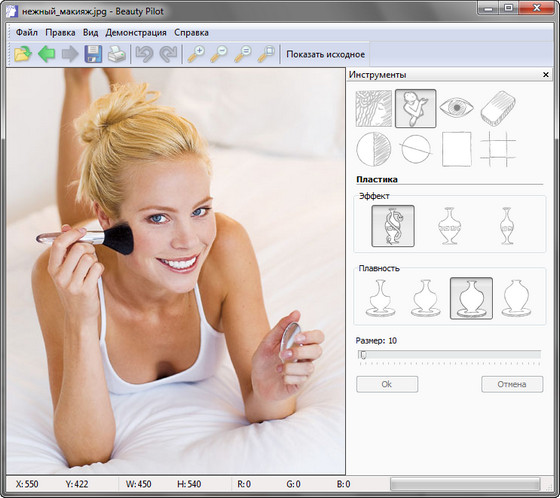The height and width of the screenshot is (498, 560).
Task: Choose the narrow vase Эффект option
Action: (507, 226)
